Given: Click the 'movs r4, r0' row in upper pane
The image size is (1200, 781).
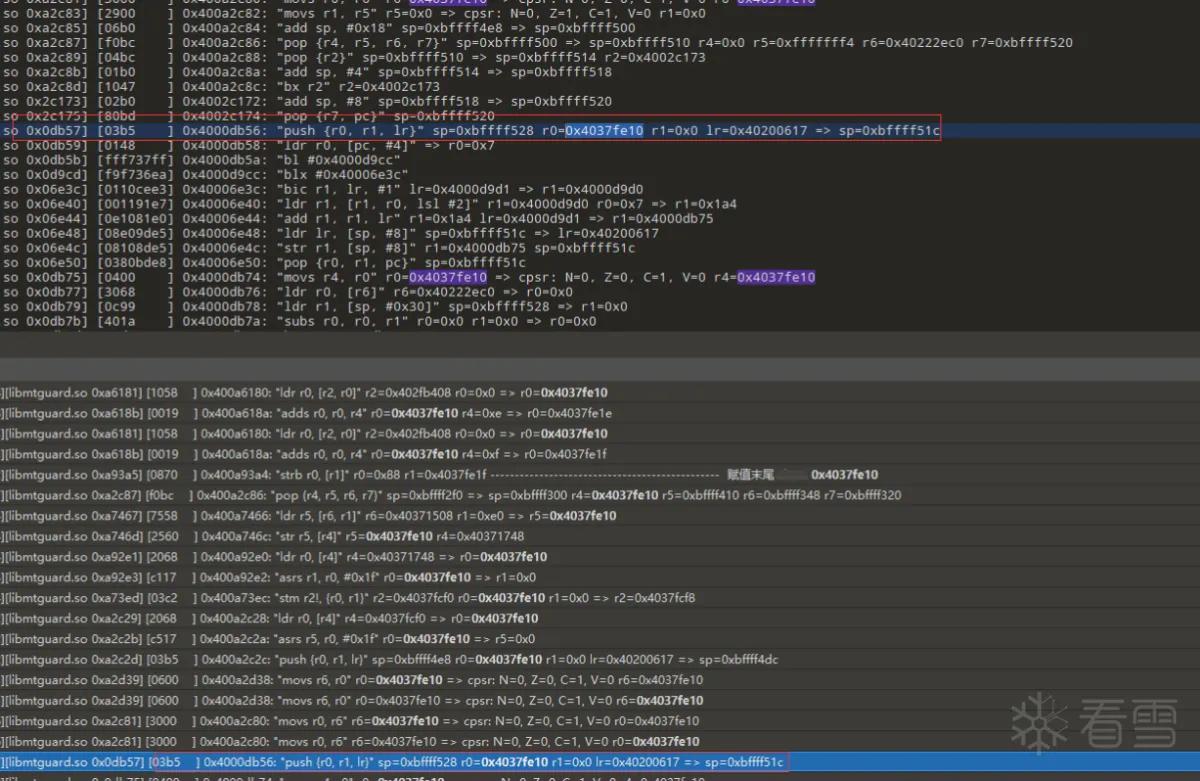Looking at the screenshot, I should 408,277.
